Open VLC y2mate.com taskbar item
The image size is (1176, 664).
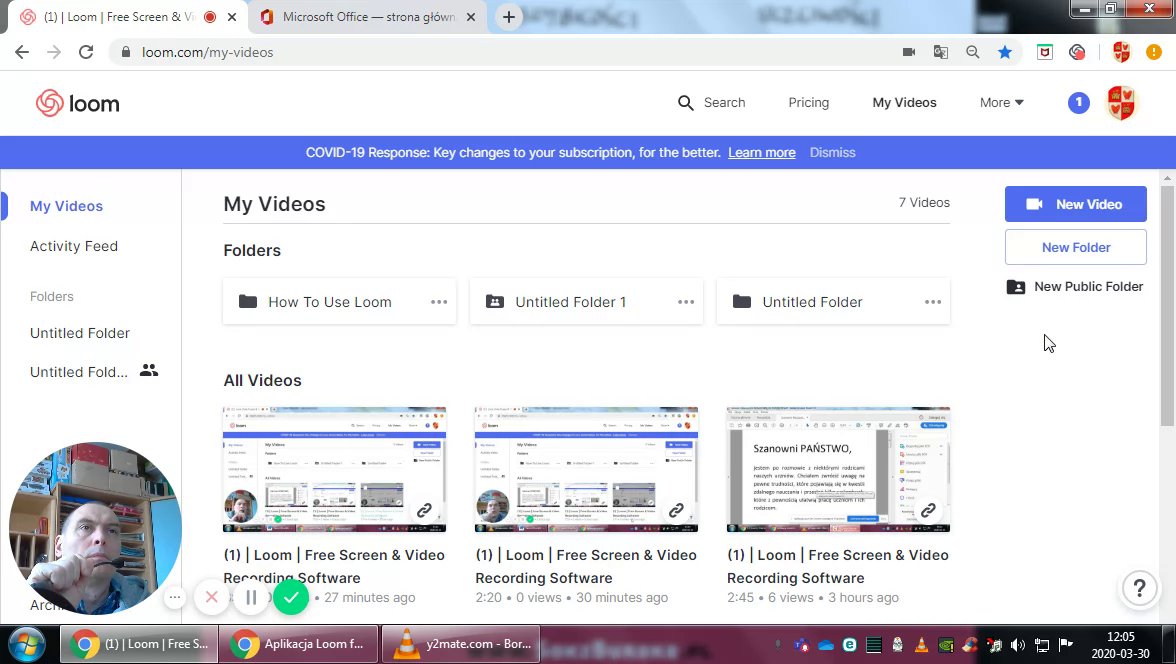pyautogui.click(x=461, y=644)
